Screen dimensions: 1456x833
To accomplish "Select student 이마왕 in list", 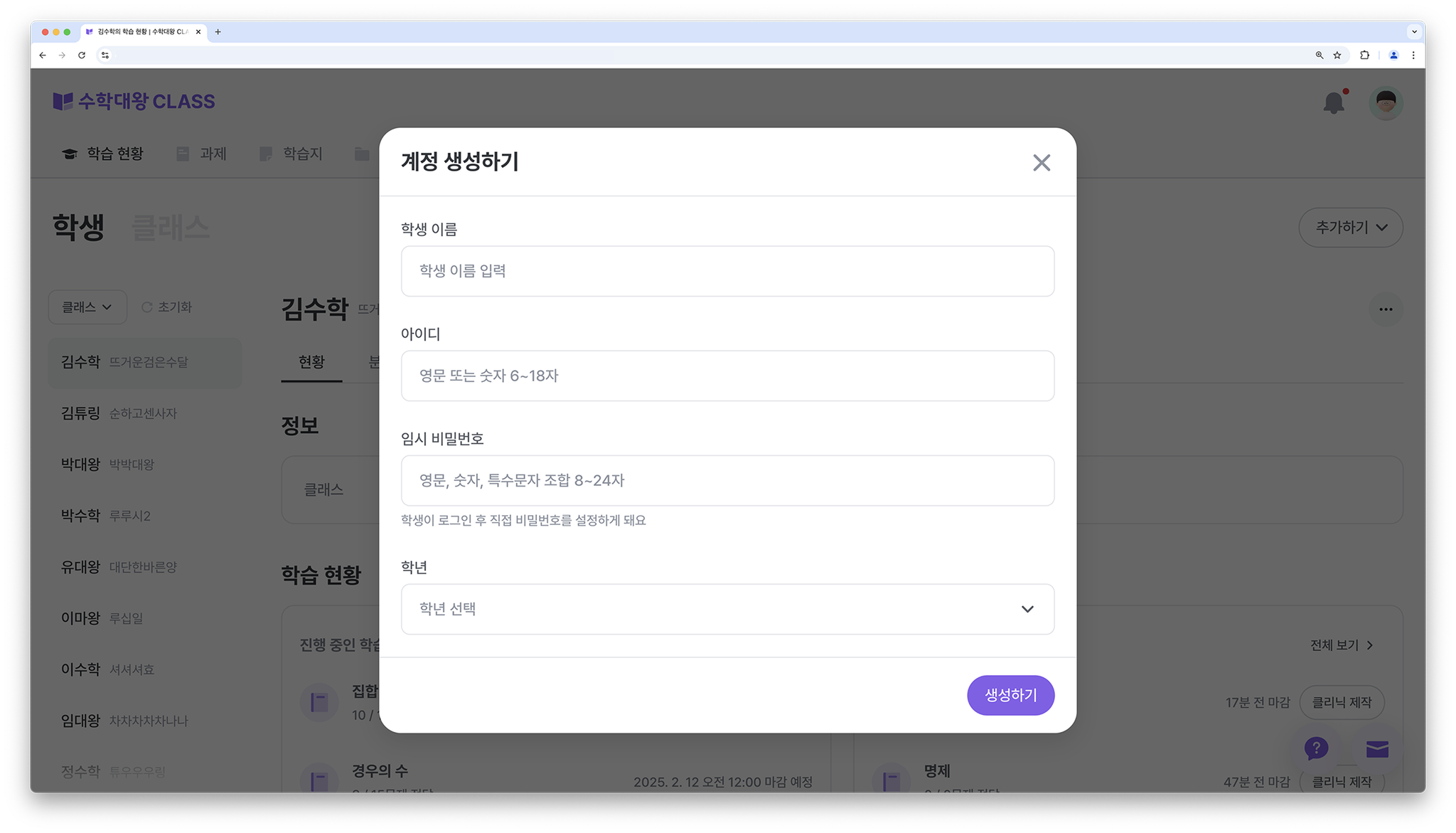I will coord(145,618).
